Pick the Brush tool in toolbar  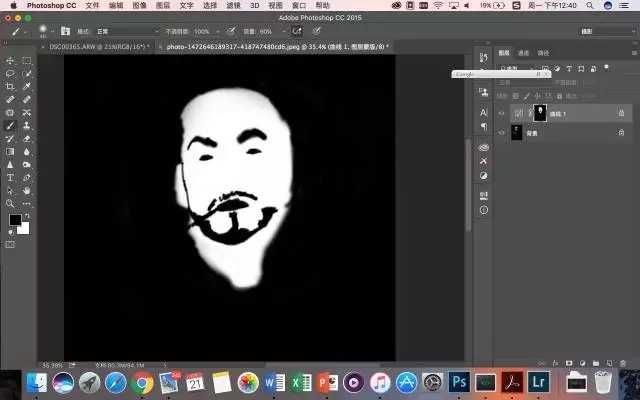tap(10, 126)
